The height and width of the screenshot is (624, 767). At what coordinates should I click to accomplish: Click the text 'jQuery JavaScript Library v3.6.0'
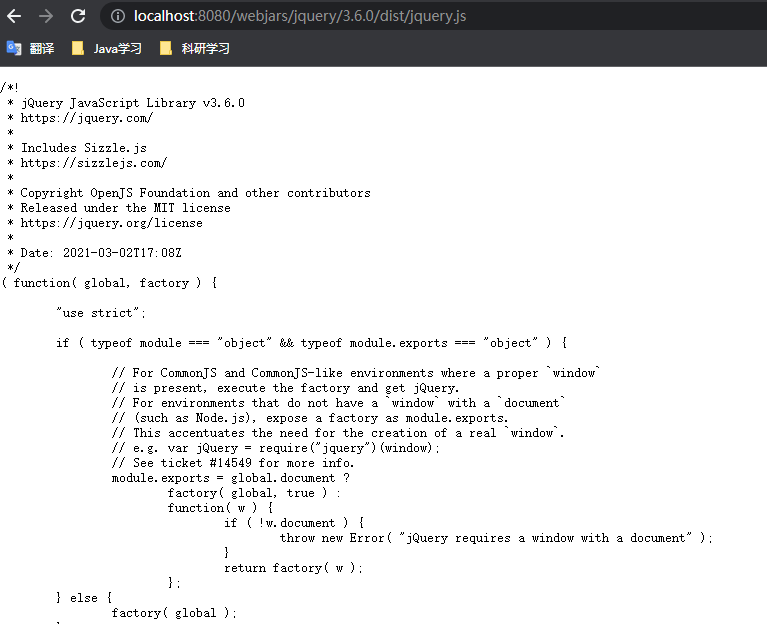133,103
